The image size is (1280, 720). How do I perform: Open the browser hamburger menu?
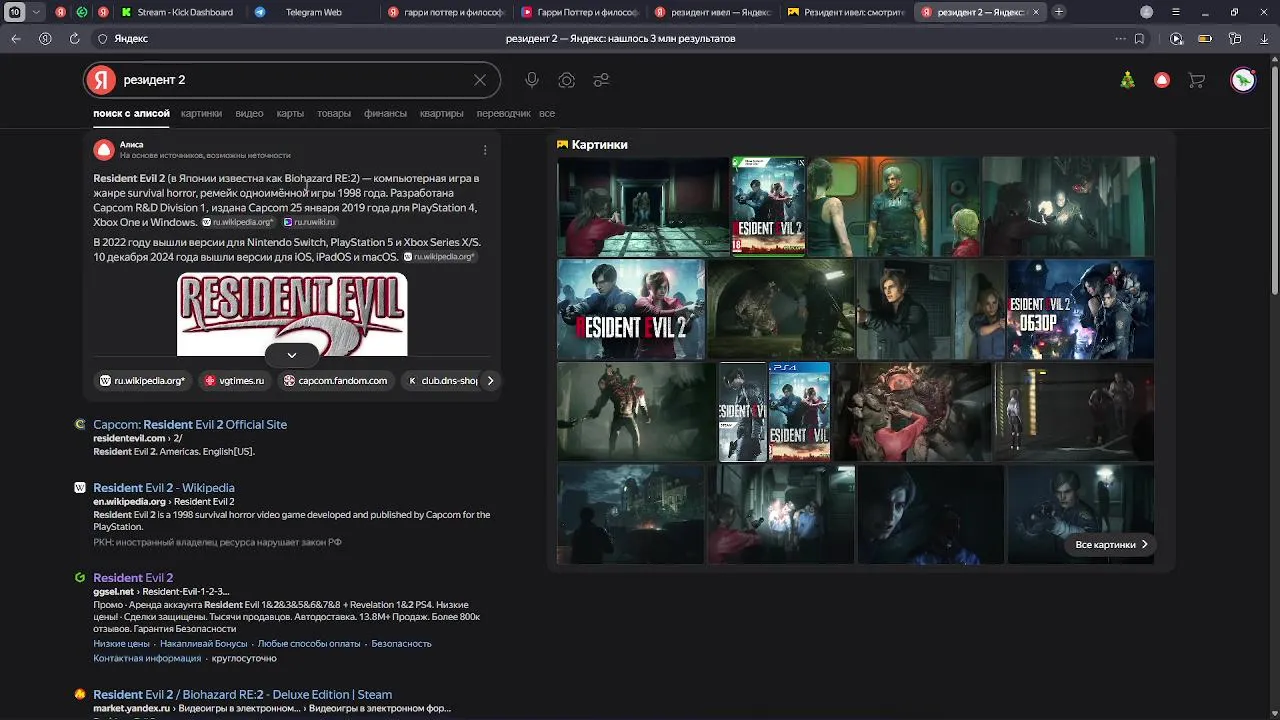1175,12
